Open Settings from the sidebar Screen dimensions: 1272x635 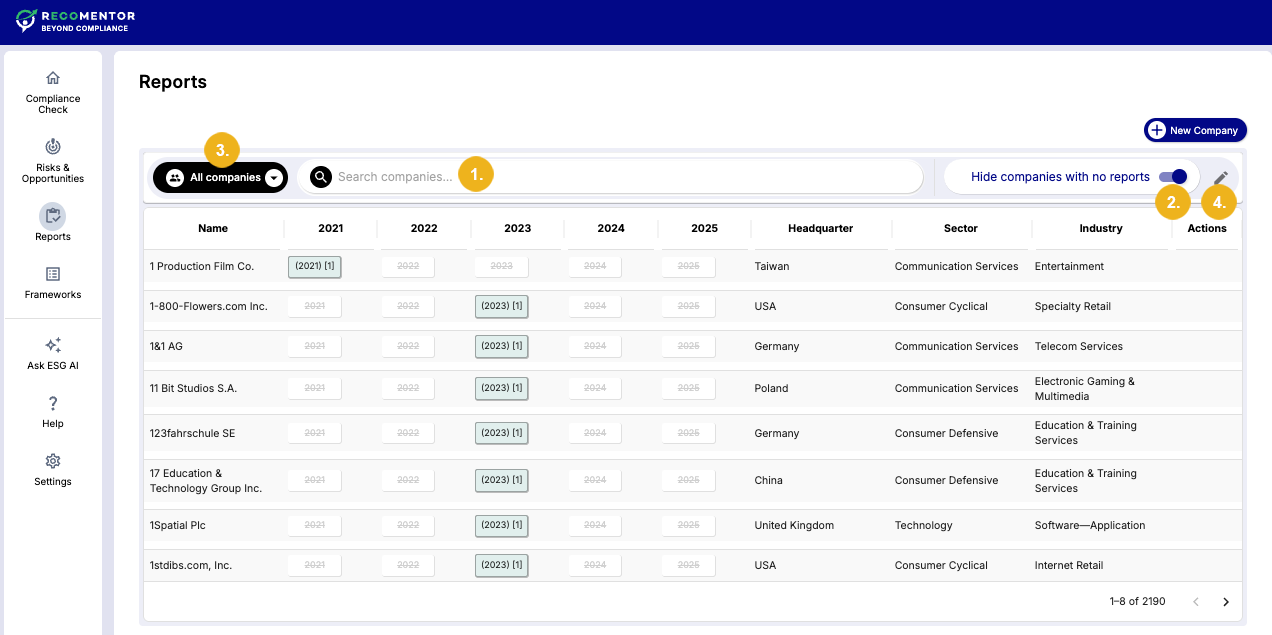coord(53,469)
